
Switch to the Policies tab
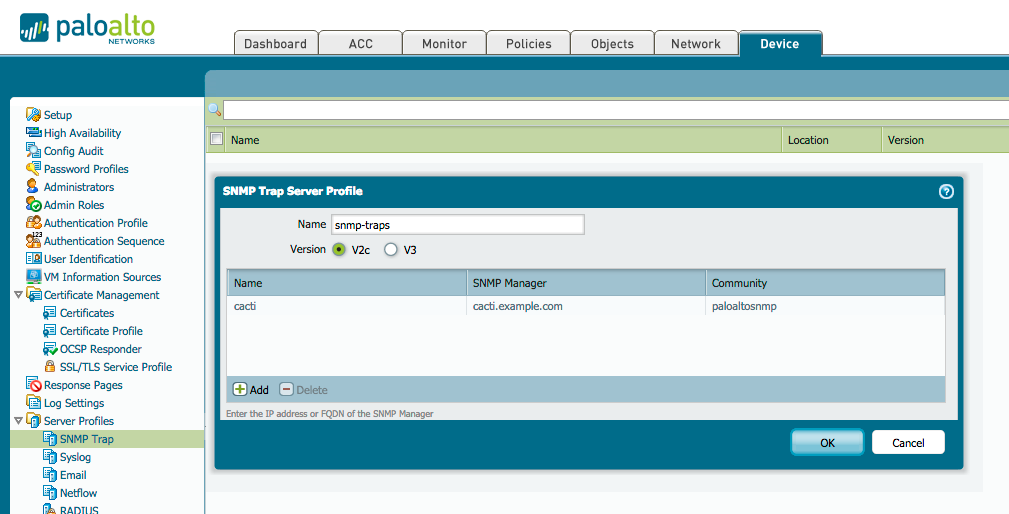pos(528,43)
